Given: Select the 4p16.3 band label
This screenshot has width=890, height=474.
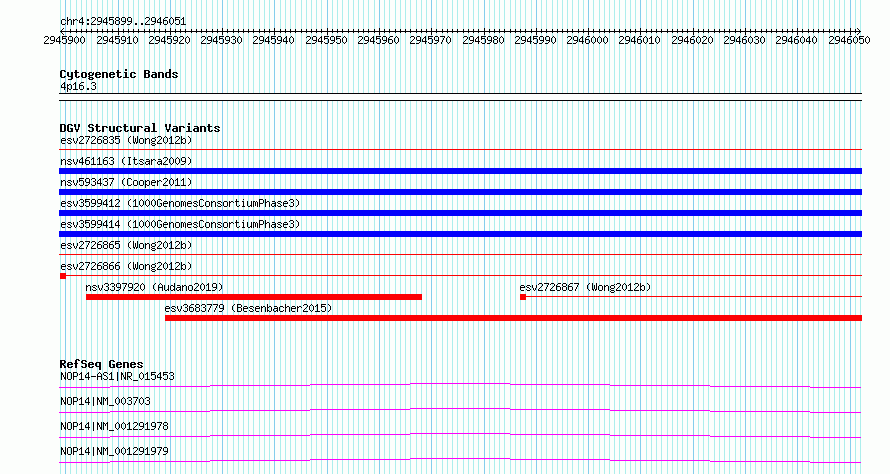Looking at the screenshot, I should click(x=78, y=87).
